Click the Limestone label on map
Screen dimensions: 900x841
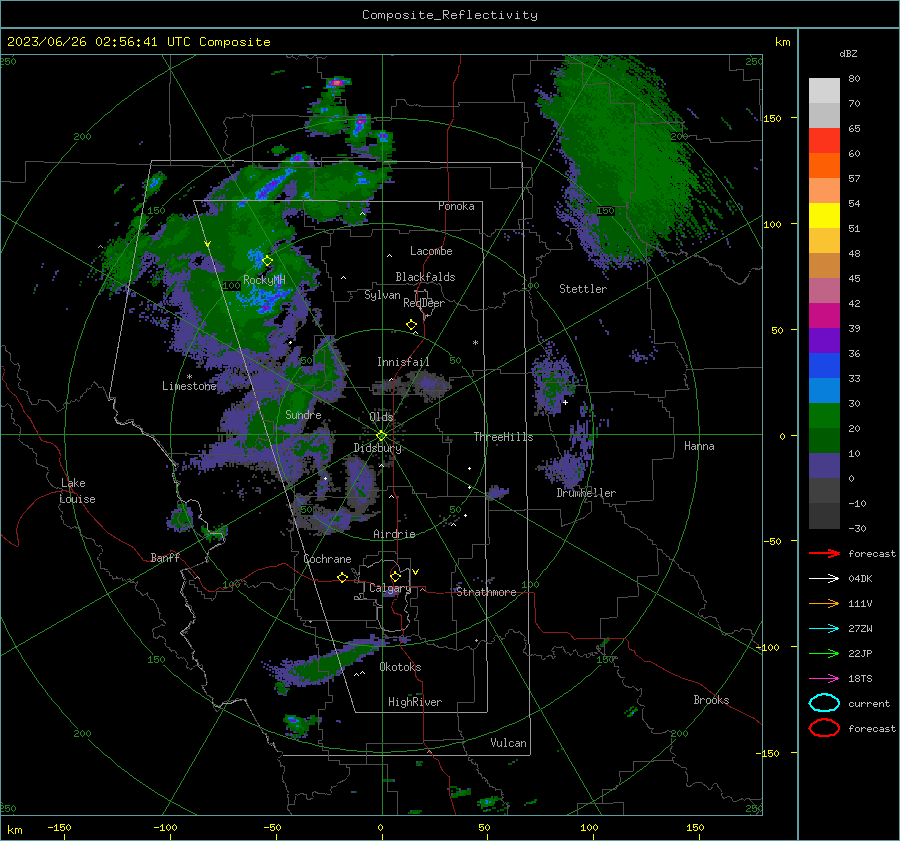tap(189, 386)
